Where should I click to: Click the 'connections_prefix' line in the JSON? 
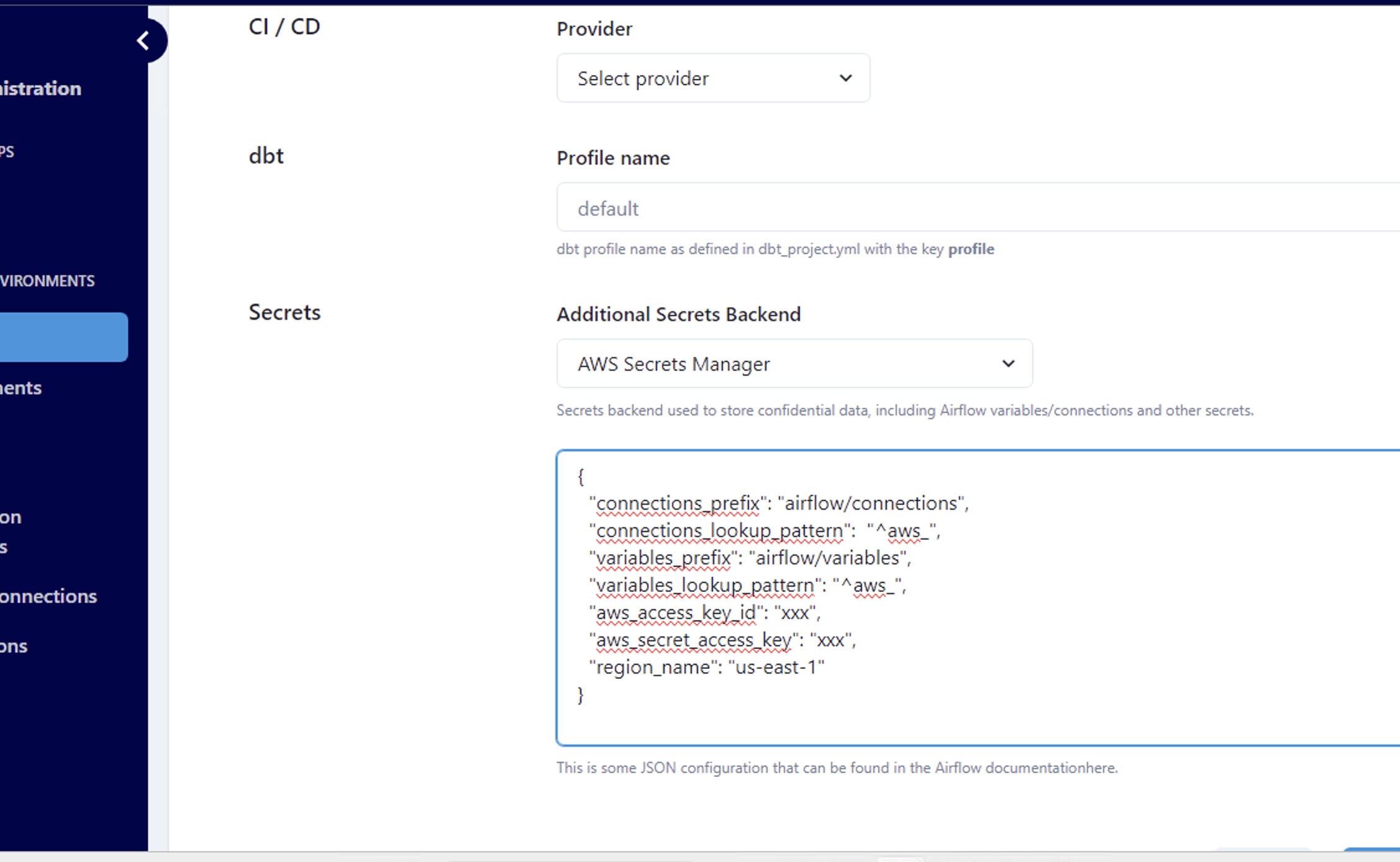click(779, 503)
